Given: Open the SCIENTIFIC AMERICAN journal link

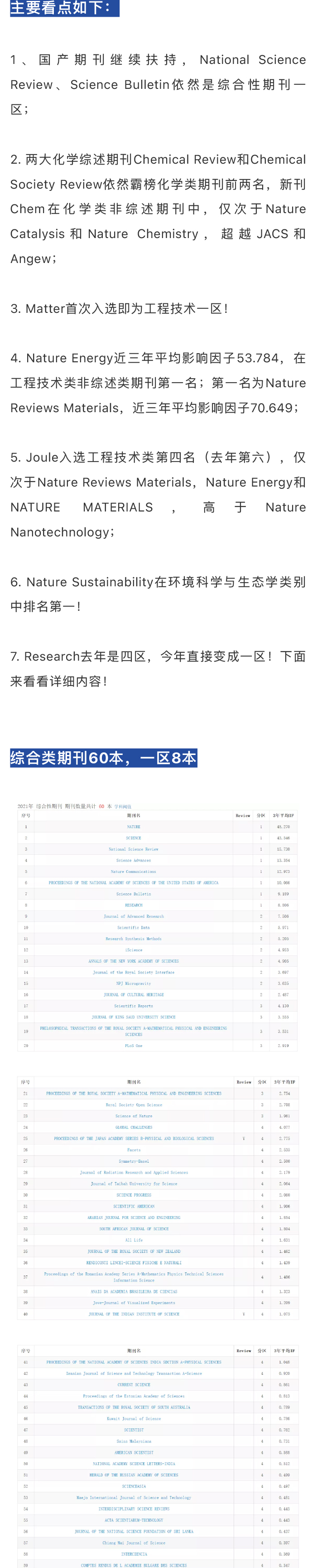Looking at the screenshot, I should click(x=134, y=1207).
